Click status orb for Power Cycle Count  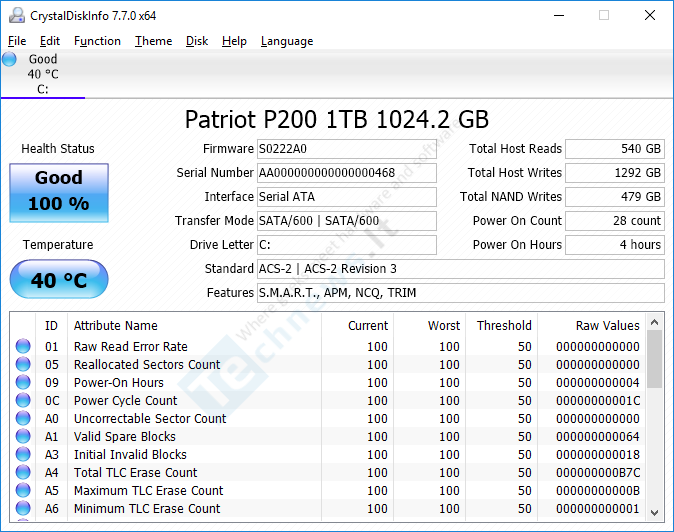click(23, 400)
